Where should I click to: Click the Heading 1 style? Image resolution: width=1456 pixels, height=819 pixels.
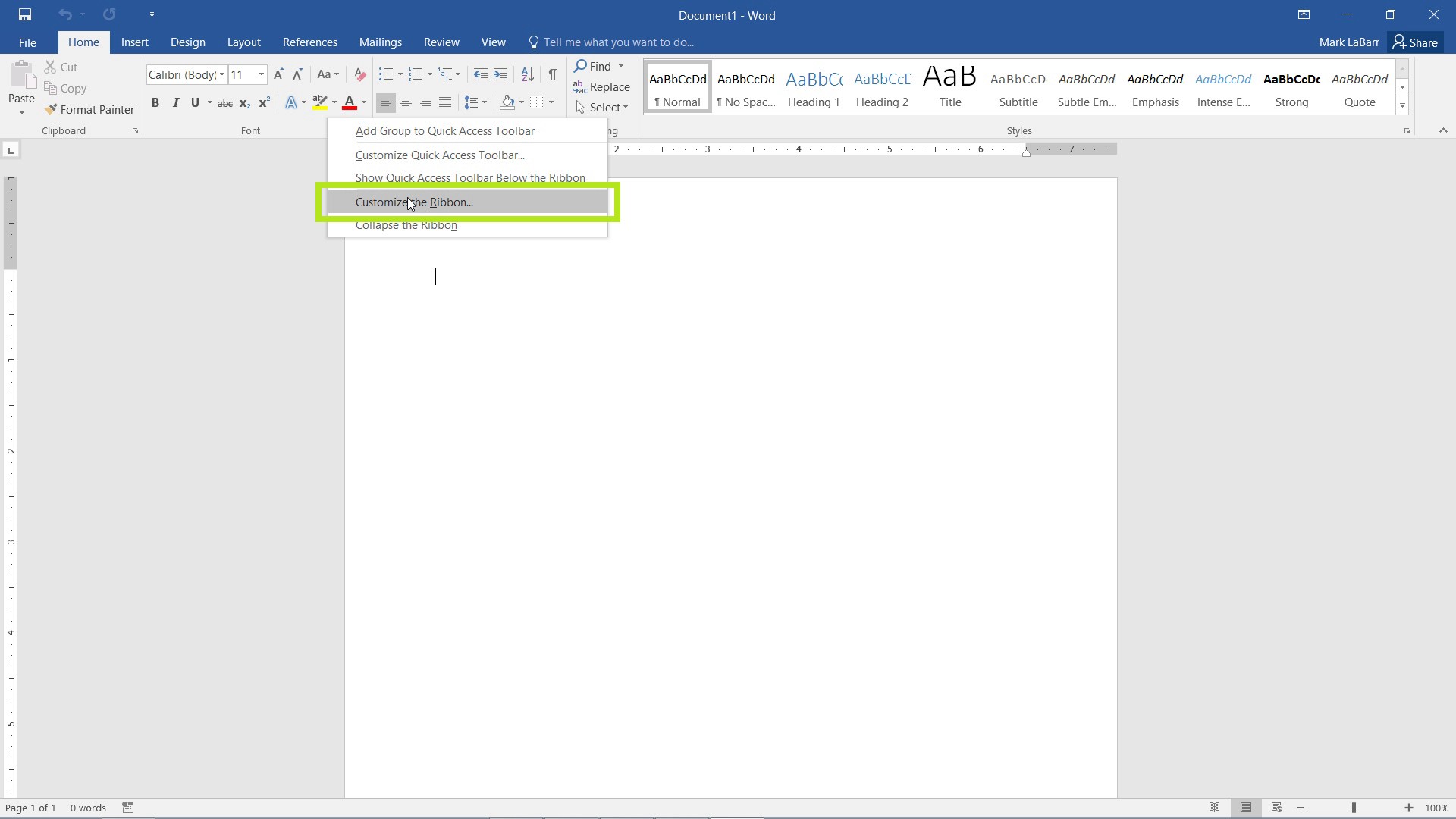[x=814, y=87]
